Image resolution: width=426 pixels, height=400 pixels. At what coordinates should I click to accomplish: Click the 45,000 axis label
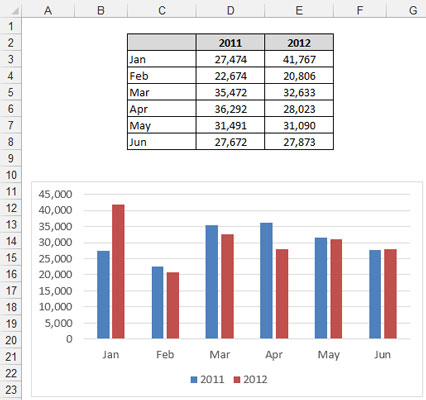coord(55,194)
